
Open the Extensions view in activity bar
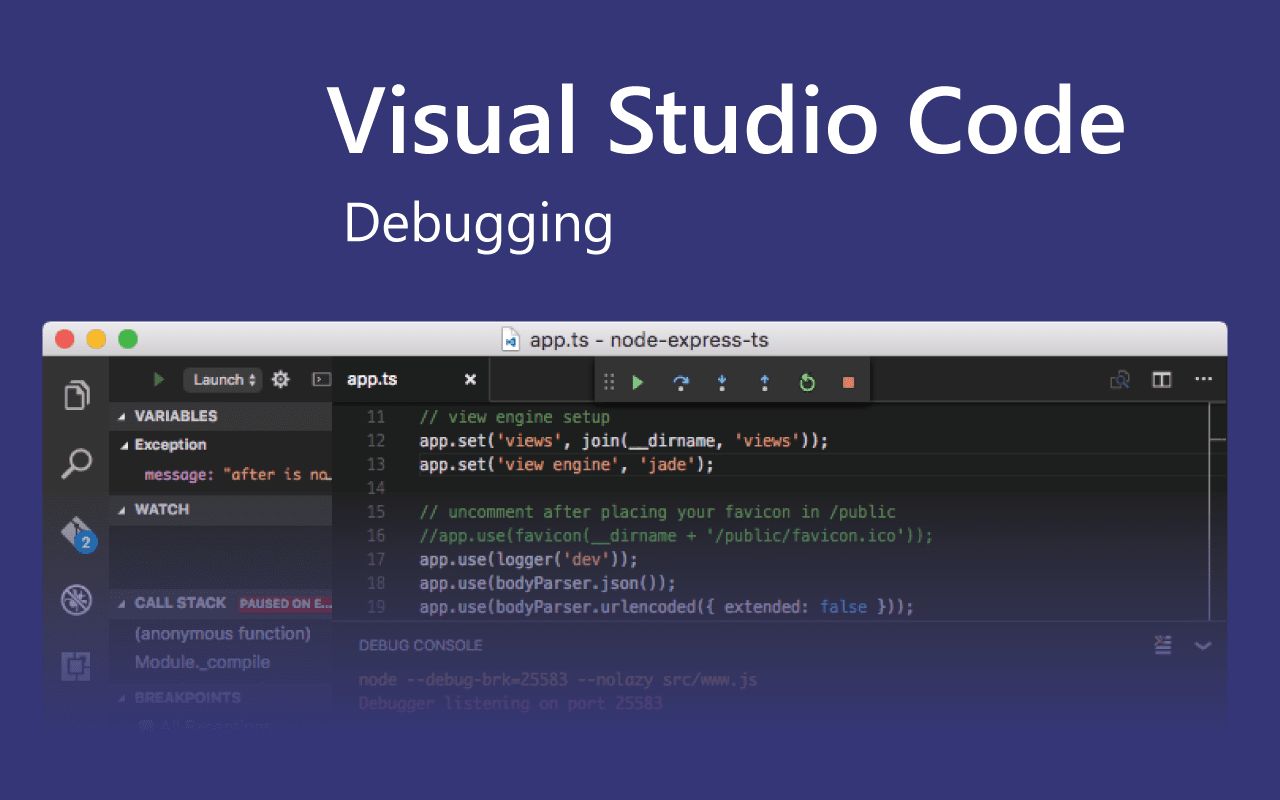pos(77,665)
